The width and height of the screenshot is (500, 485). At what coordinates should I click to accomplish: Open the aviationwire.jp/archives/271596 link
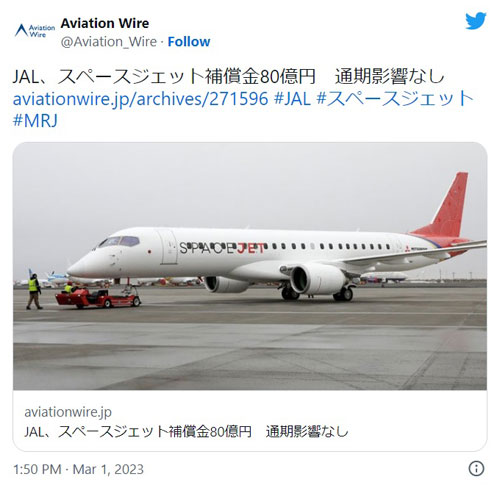point(140,98)
